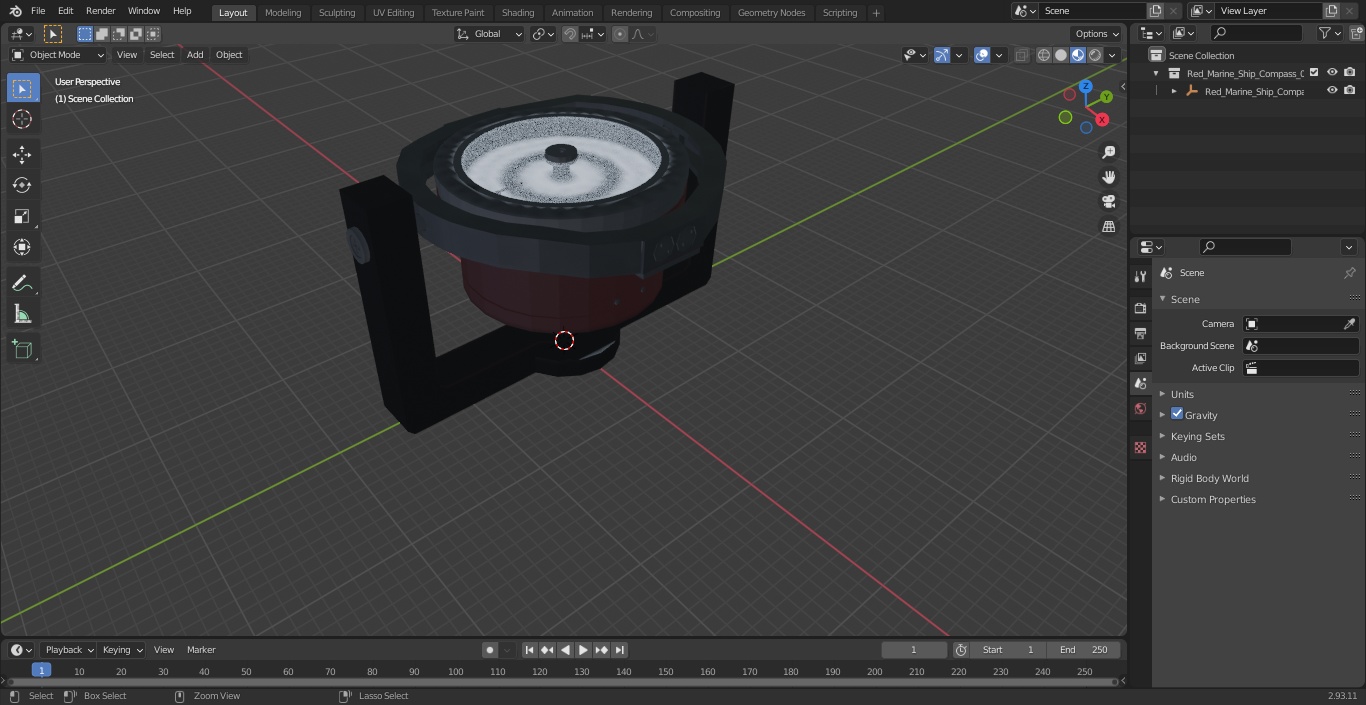Toggle visibility of Red_Marine_Ship_Compass collection

(x=1332, y=72)
